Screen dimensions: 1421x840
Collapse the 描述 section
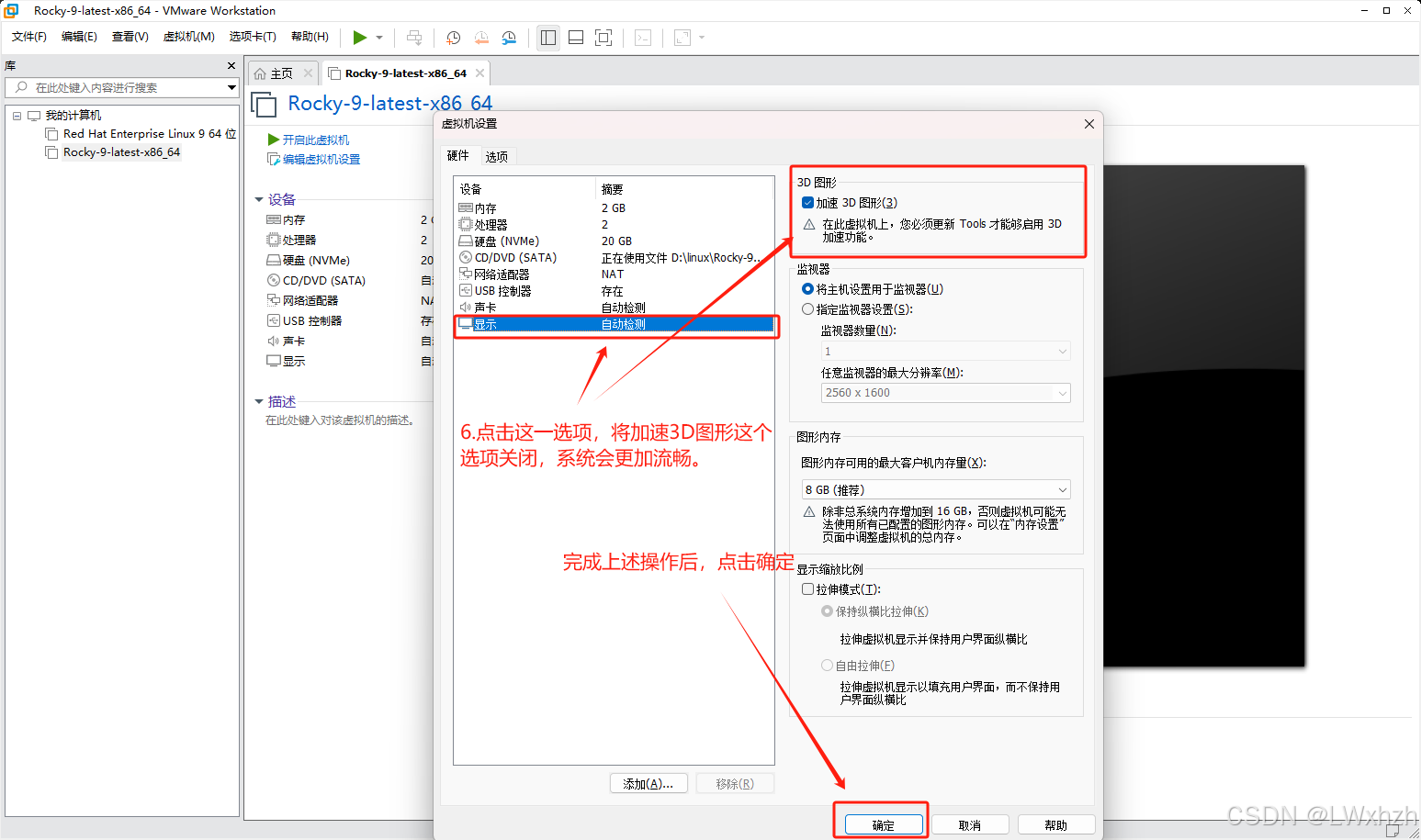(x=259, y=401)
